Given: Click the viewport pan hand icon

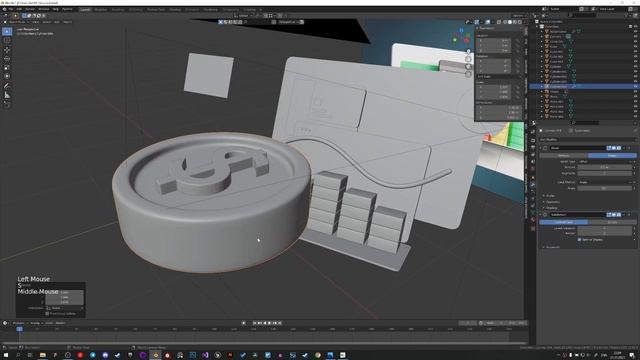Looking at the screenshot, I should click(x=468, y=59).
